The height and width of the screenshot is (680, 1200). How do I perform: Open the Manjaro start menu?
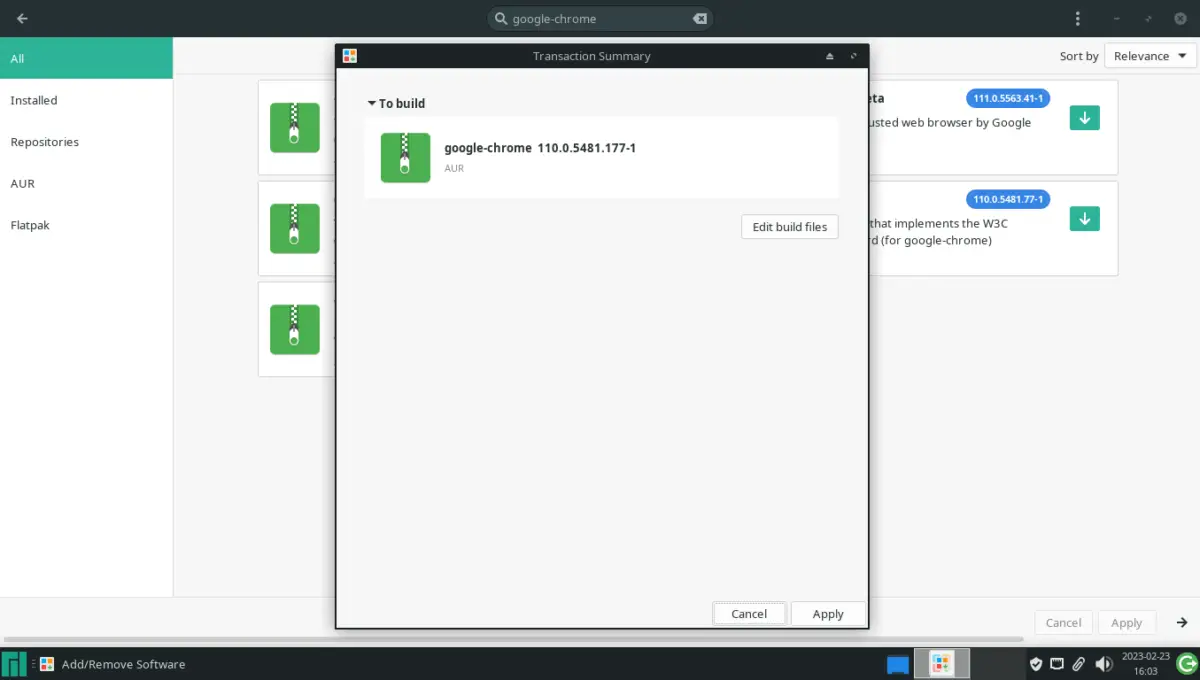tap(14, 664)
